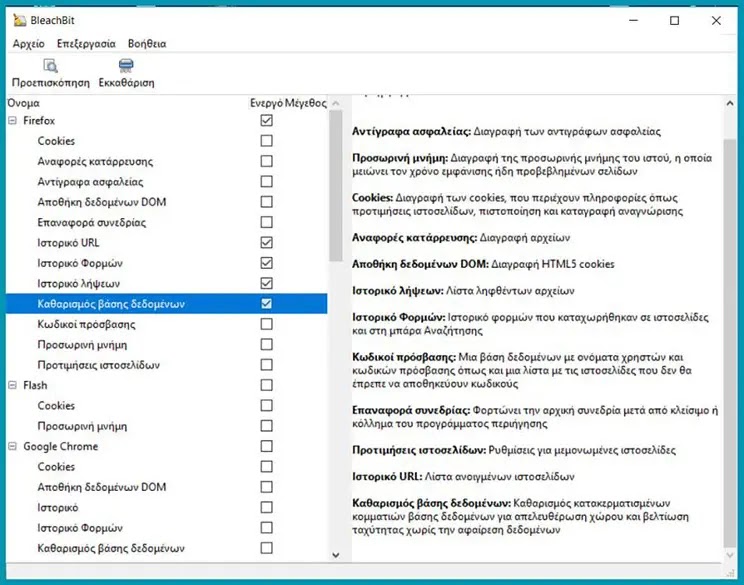Screen dimensions: 744x585
Task: Enable Firefox Προσωρινή μνήμη checkbox
Action: click(x=267, y=344)
